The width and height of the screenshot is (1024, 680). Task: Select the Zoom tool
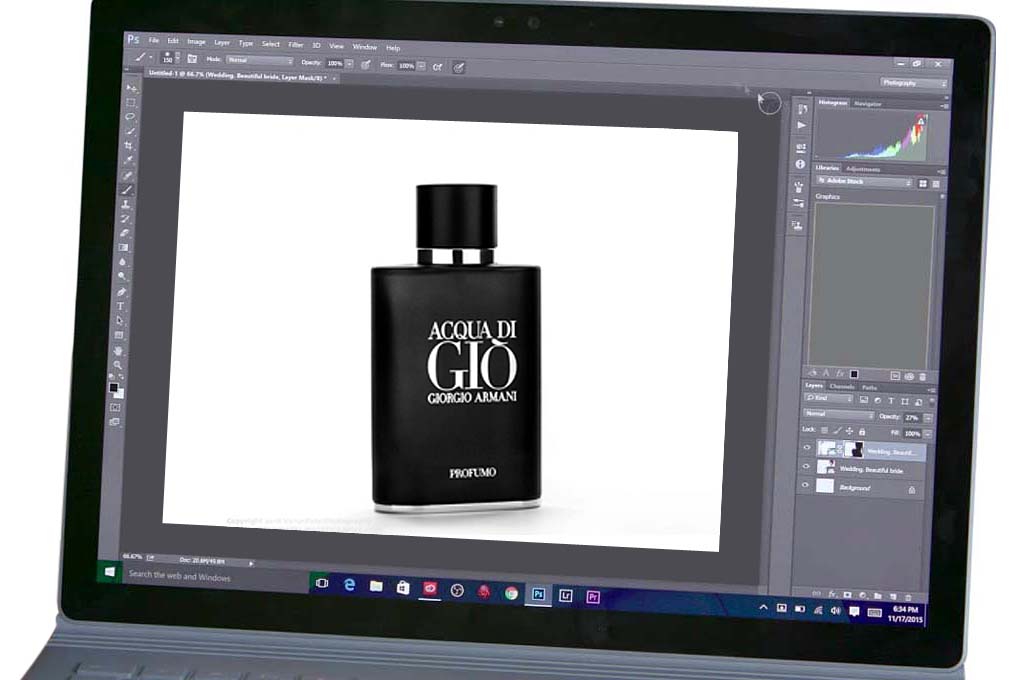[118, 364]
